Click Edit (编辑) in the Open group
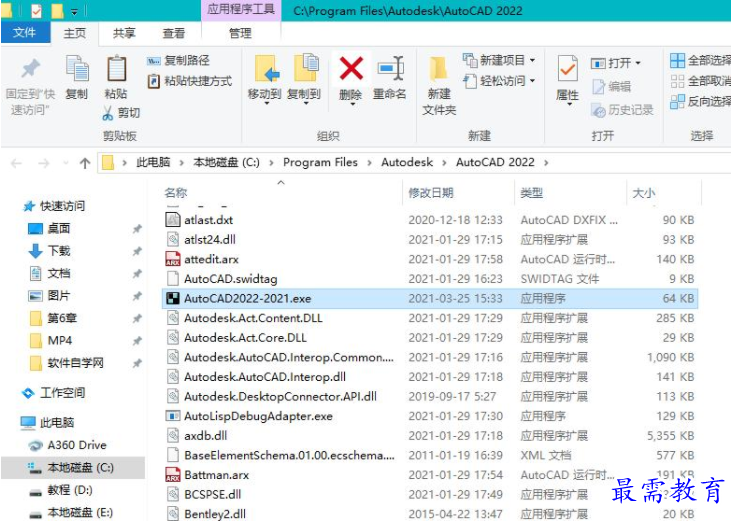The height and width of the screenshot is (522, 733). pyautogui.click(x=612, y=86)
